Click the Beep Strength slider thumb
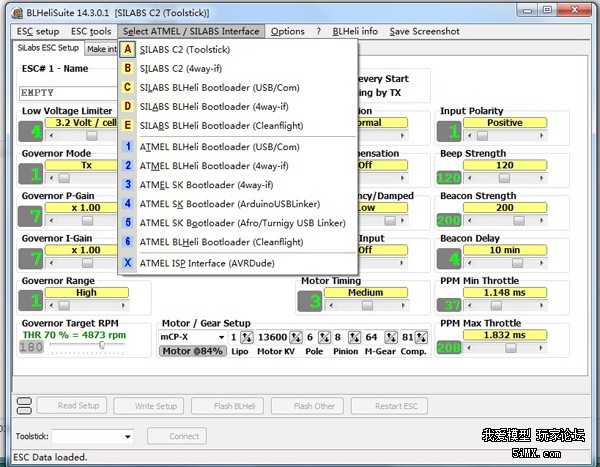The width and height of the screenshot is (600, 467). (x=504, y=178)
